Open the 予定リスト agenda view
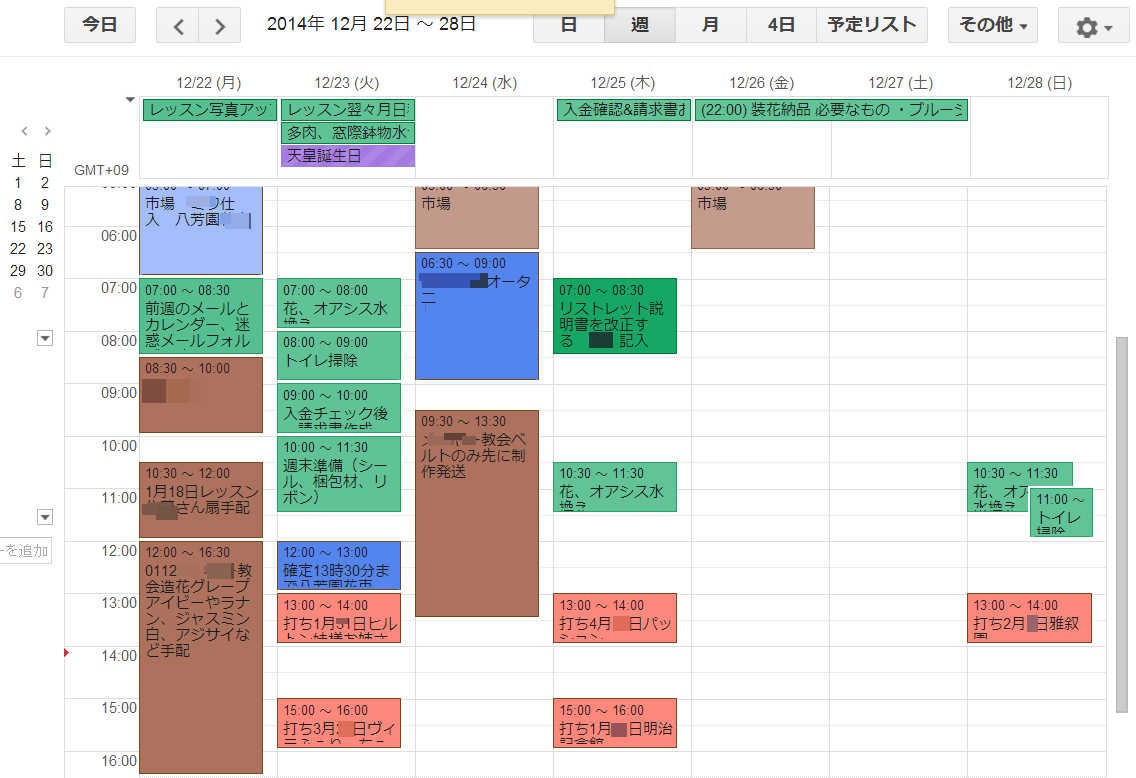Viewport: 1136px width, 778px height. pyautogui.click(x=871, y=26)
